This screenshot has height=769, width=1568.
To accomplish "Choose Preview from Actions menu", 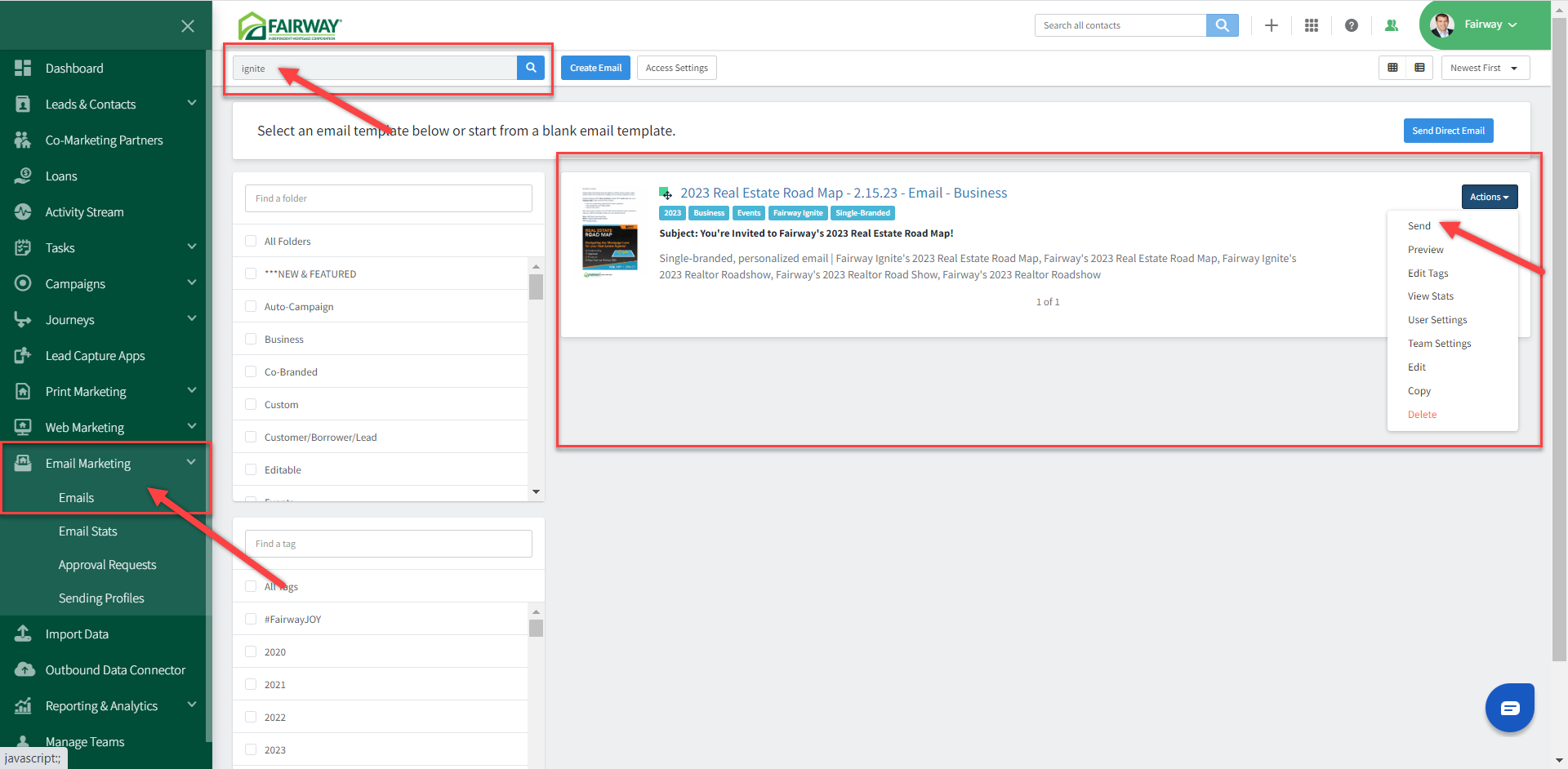I will [x=1426, y=250].
